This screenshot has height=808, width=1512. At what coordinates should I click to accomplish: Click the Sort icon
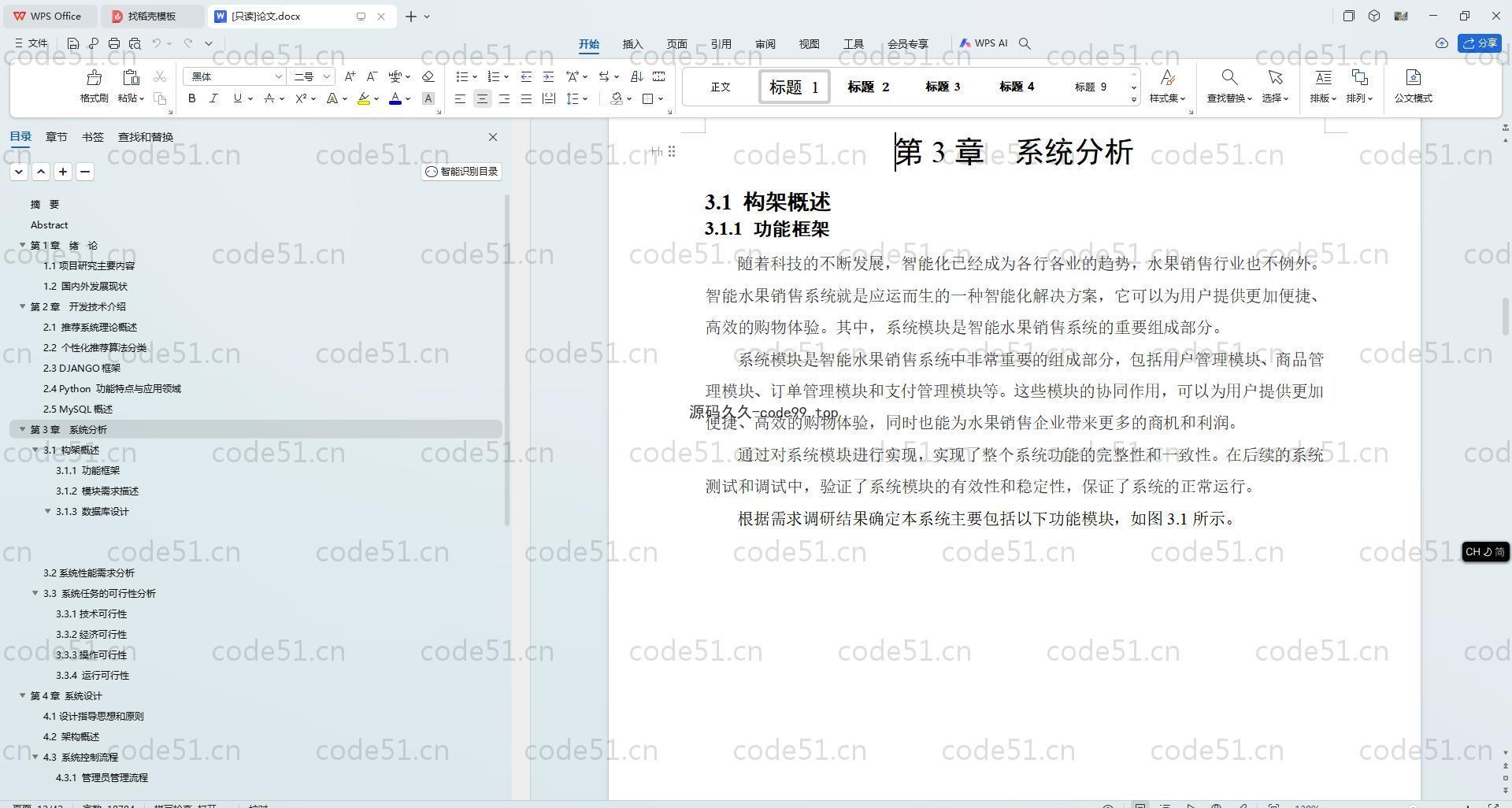tap(637, 76)
